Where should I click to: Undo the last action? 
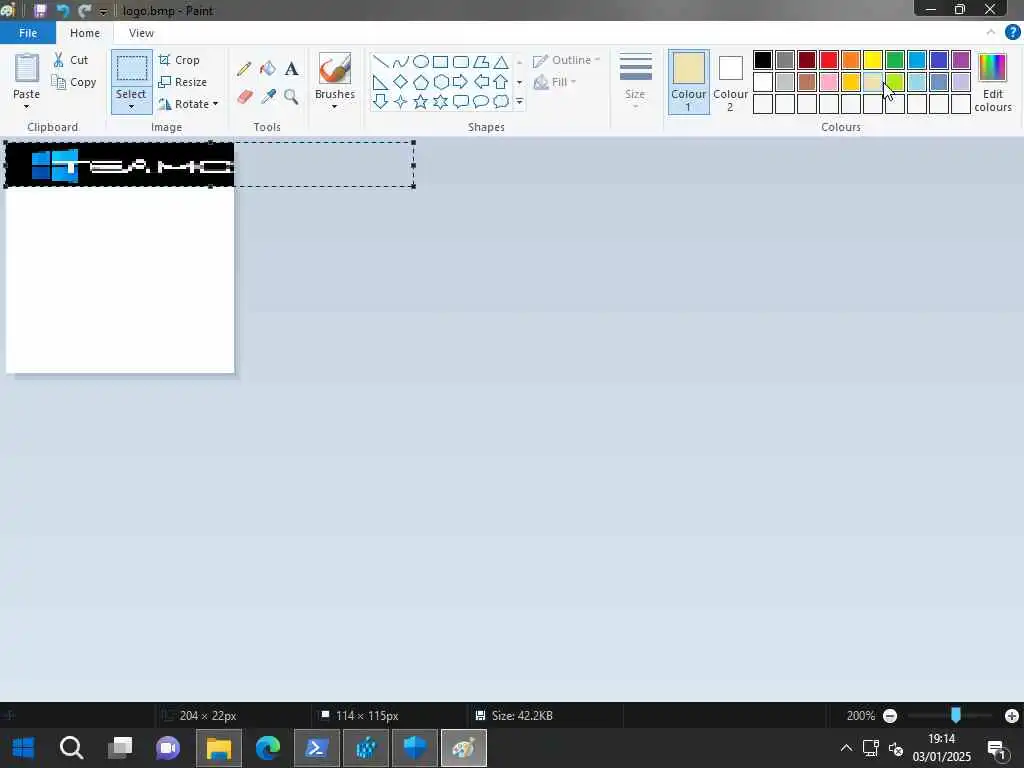click(x=63, y=10)
